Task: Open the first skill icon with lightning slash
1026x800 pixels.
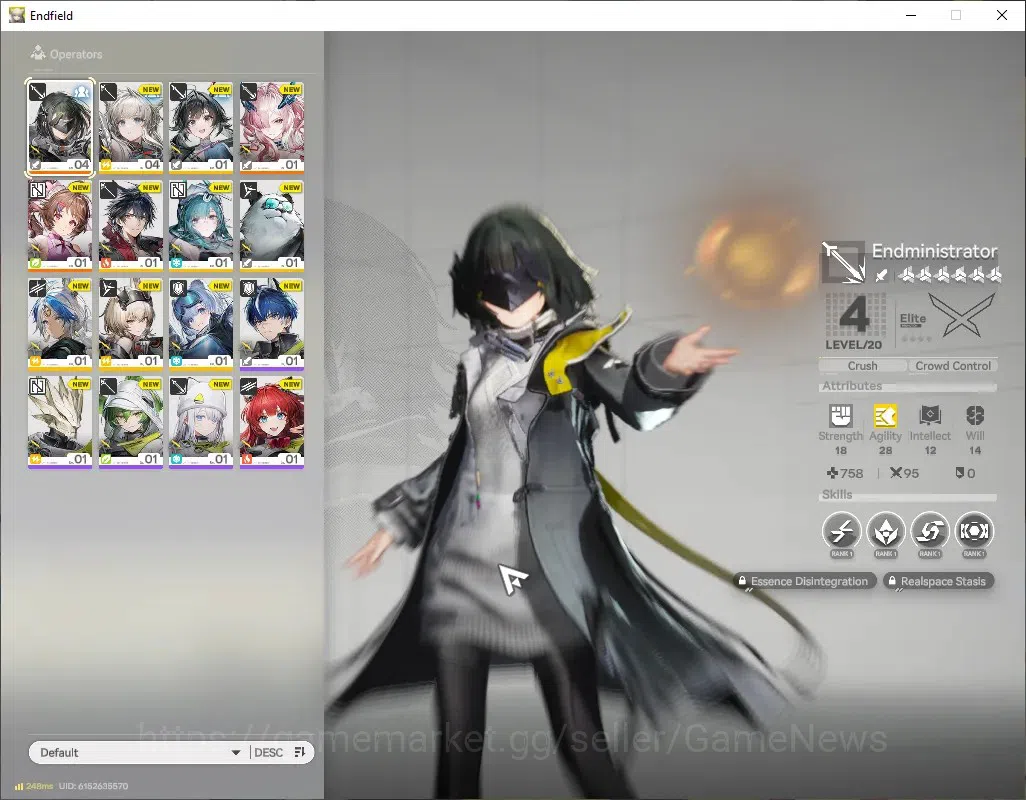Action: click(841, 531)
